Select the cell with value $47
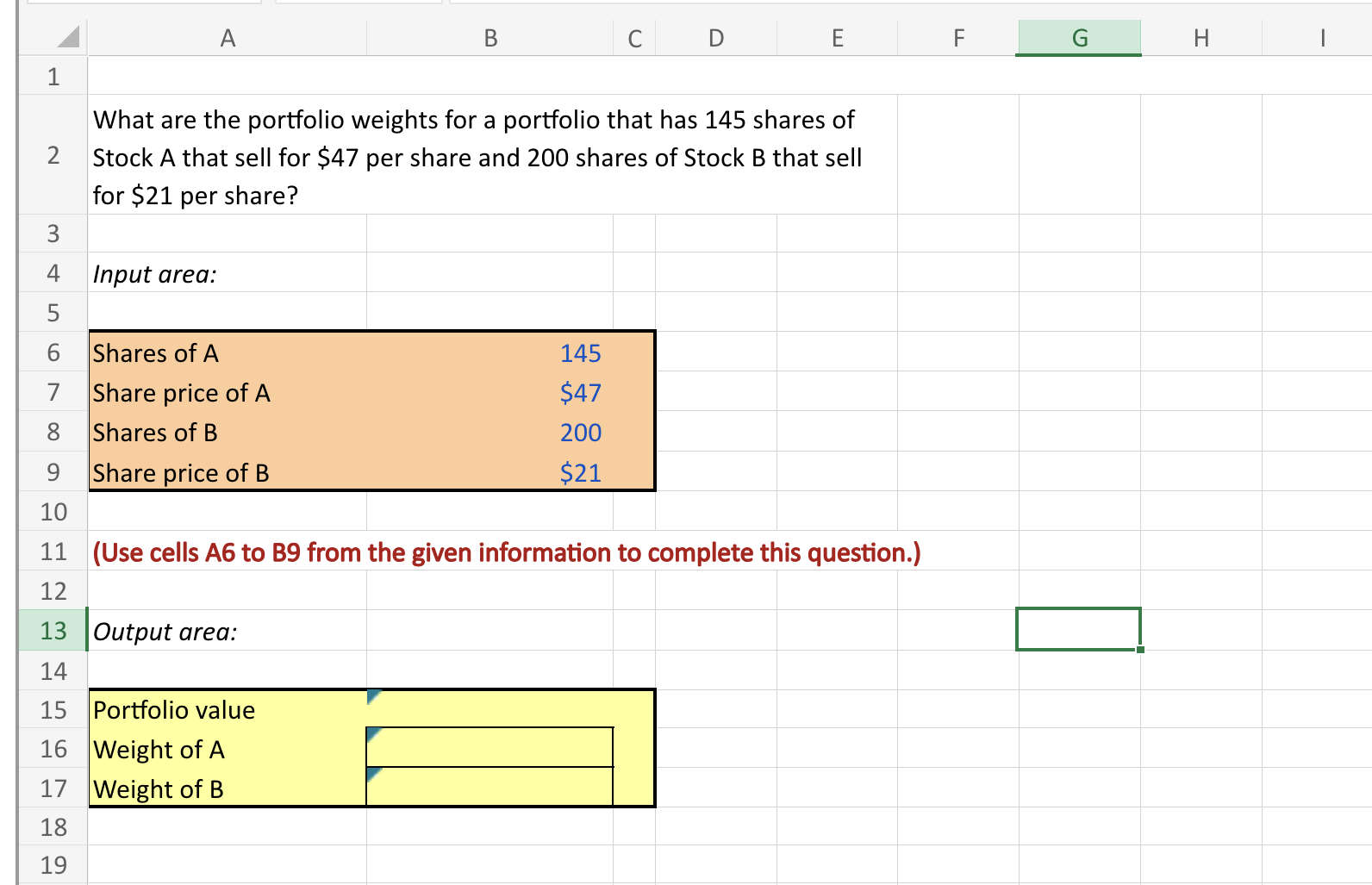The width and height of the screenshot is (1372, 885). 490,392
